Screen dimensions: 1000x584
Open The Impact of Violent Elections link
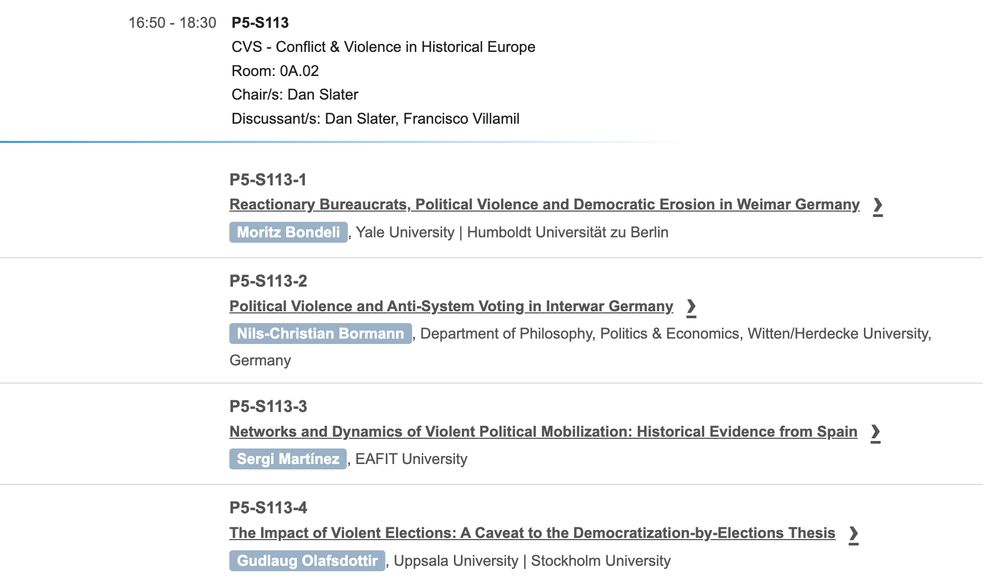(532, 533)
